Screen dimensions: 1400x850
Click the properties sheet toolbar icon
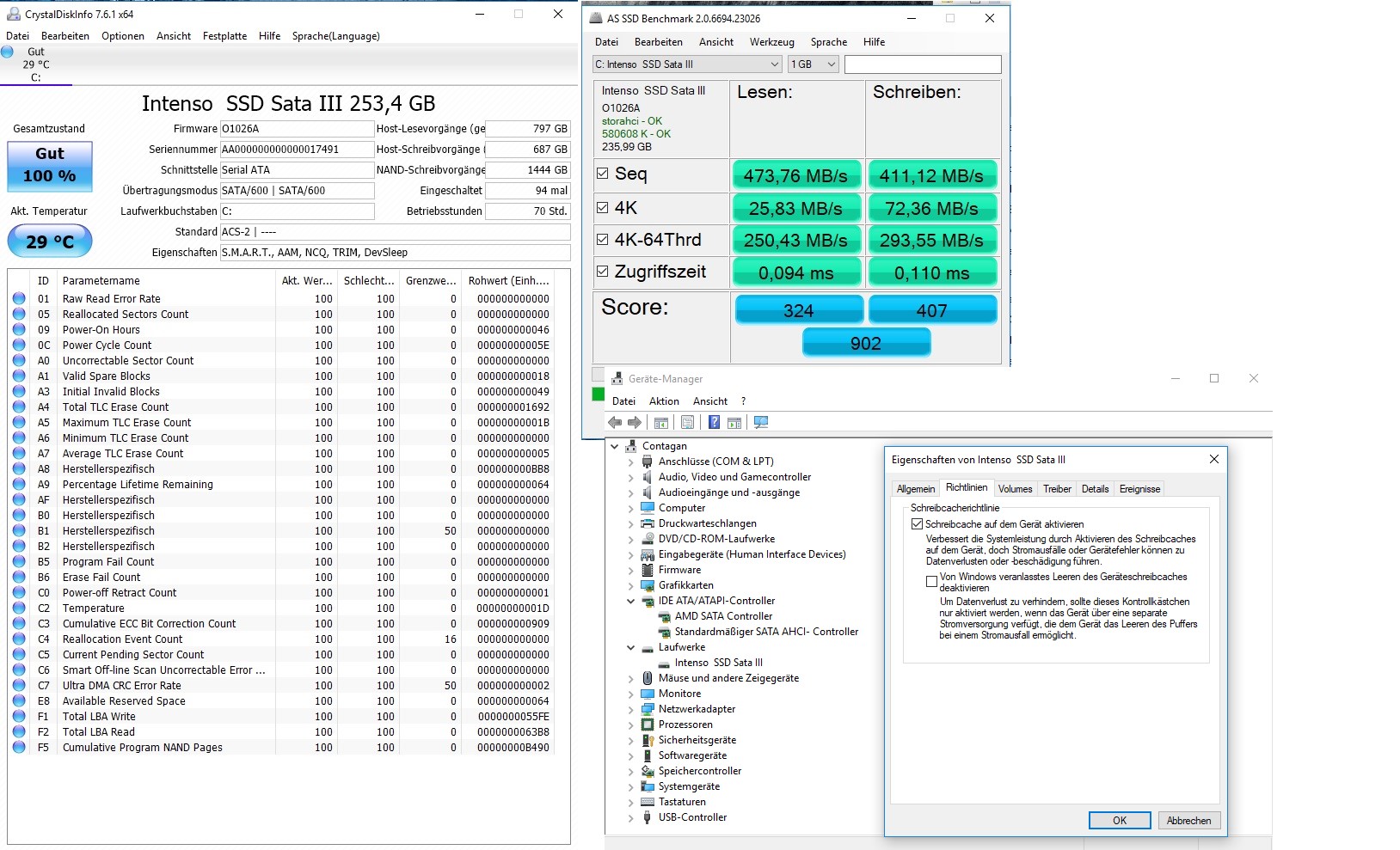click(x=687, y=422)
